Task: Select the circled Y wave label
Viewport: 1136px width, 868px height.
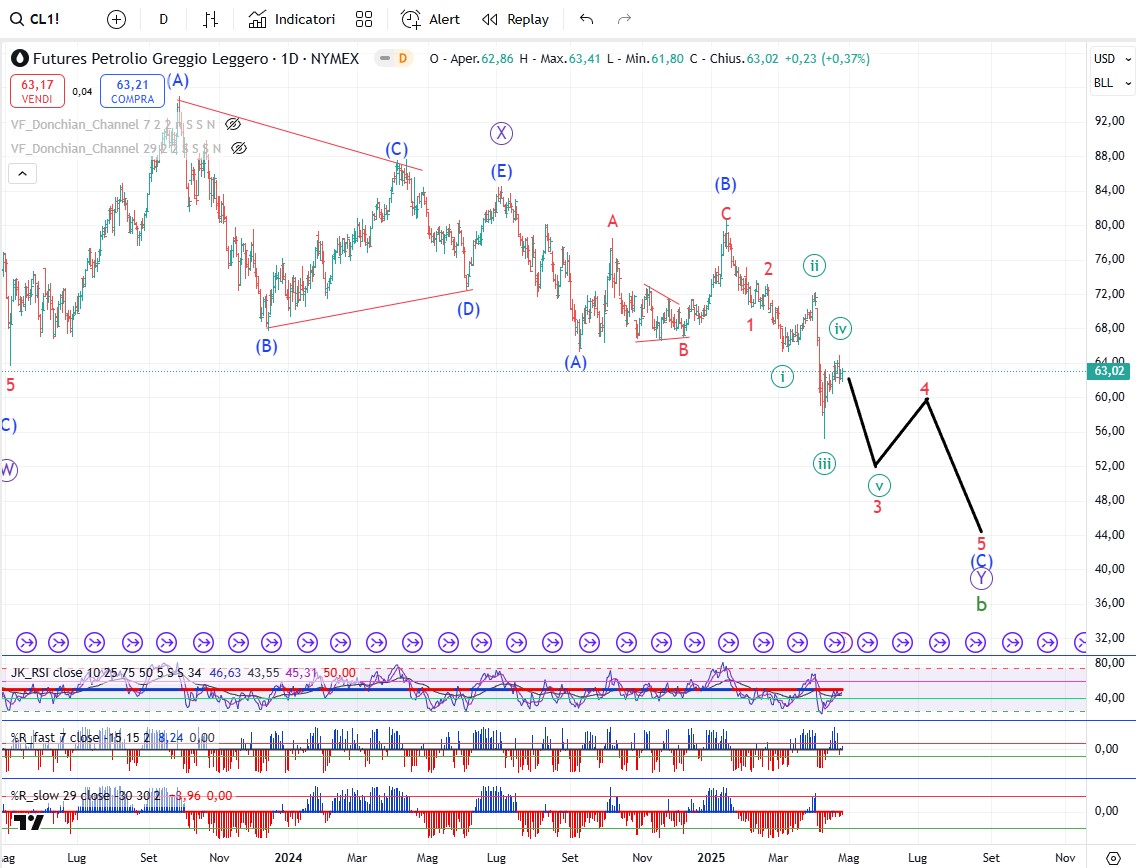Action: (x=981, y=578)
